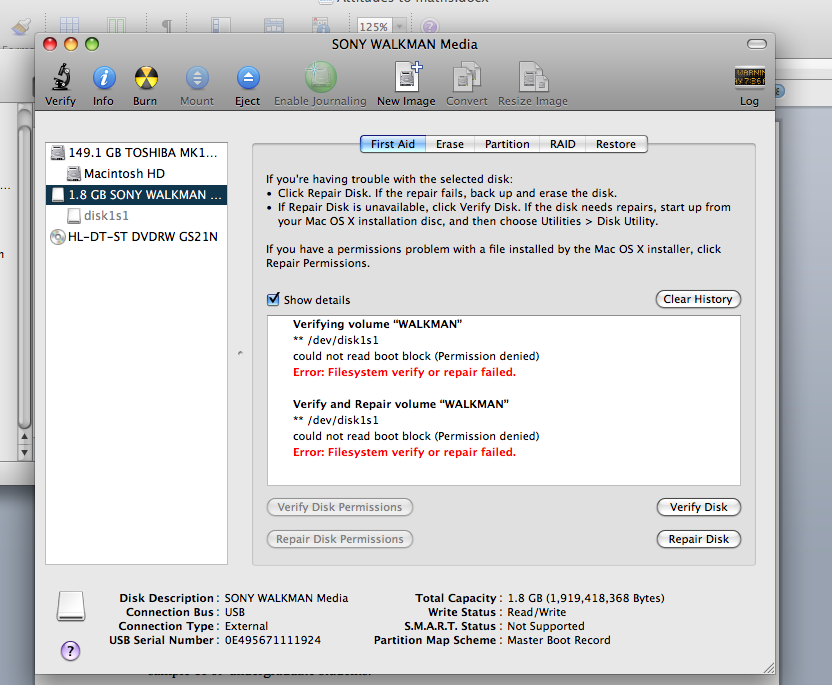832x685 pixels.
Task: Switch to the First Aid tab
Action: [x=393, y=144]
